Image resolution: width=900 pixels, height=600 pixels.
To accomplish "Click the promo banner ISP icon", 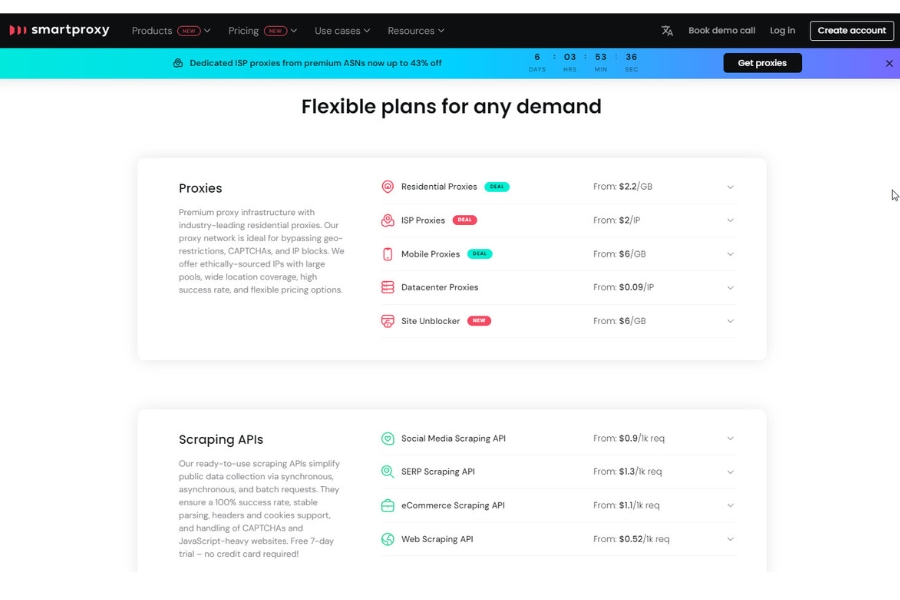I will click(x=178, y=63).
